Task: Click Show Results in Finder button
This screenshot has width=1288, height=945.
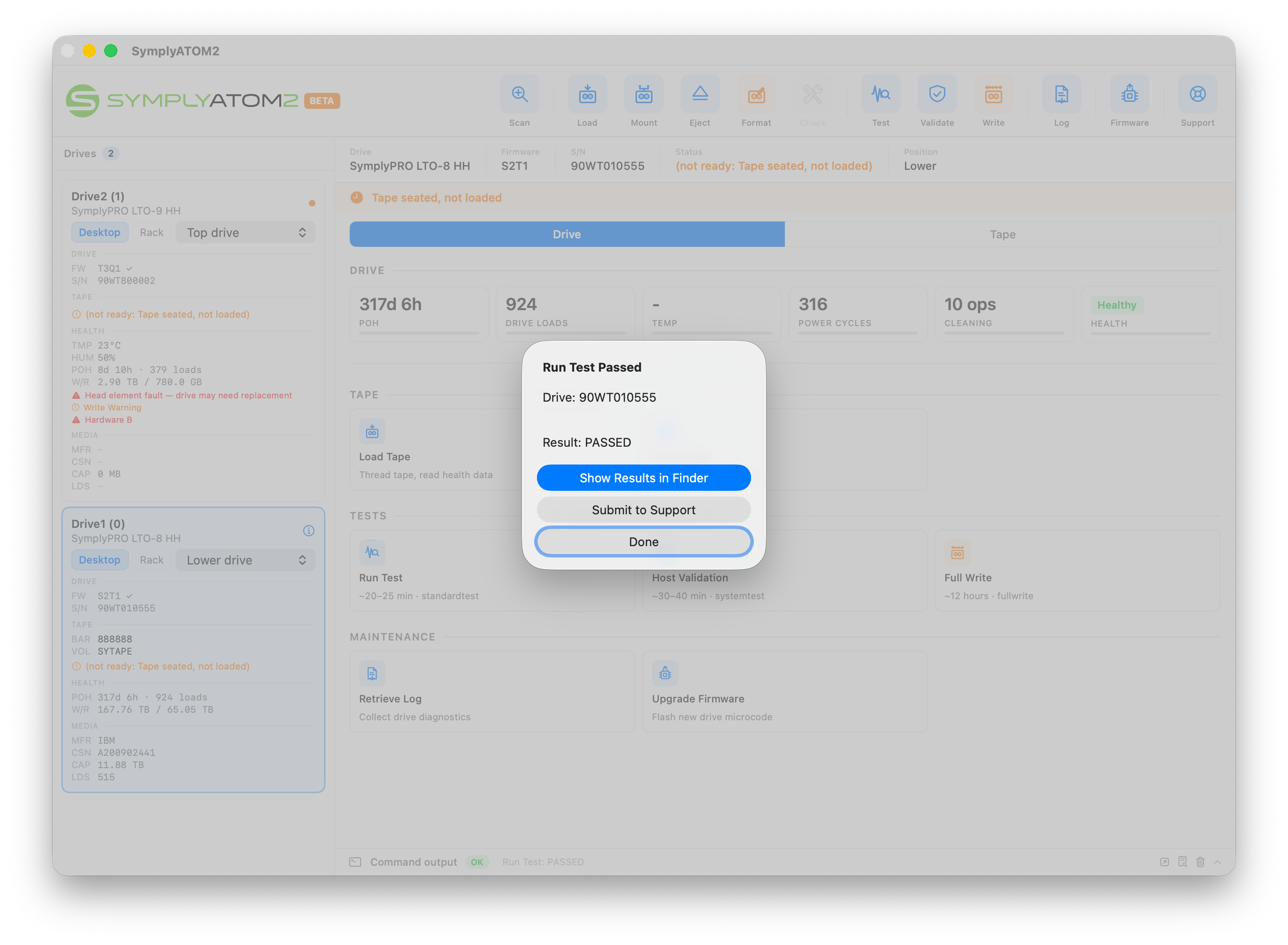Action: coord(644,478)
